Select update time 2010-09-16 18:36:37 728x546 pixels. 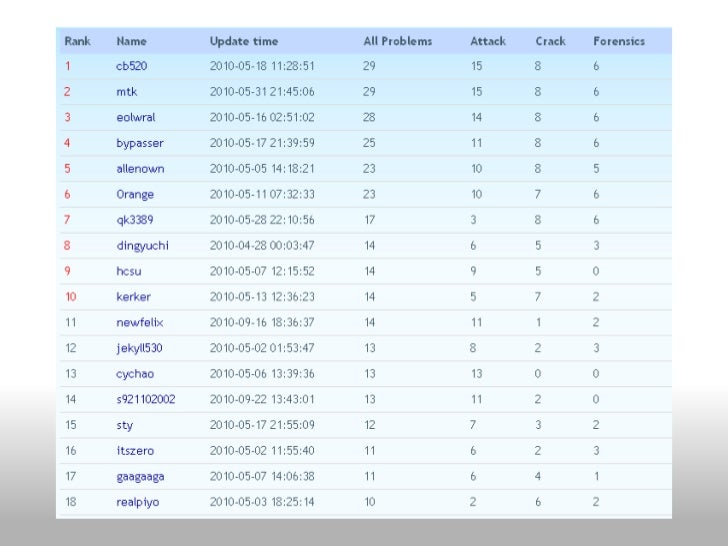coord(262,322)
